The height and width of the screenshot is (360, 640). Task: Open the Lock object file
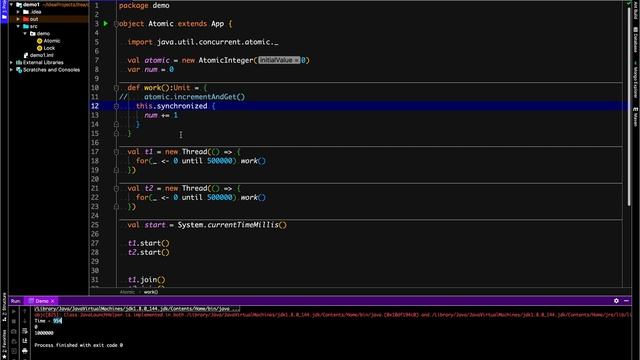[x=46, y=48]
